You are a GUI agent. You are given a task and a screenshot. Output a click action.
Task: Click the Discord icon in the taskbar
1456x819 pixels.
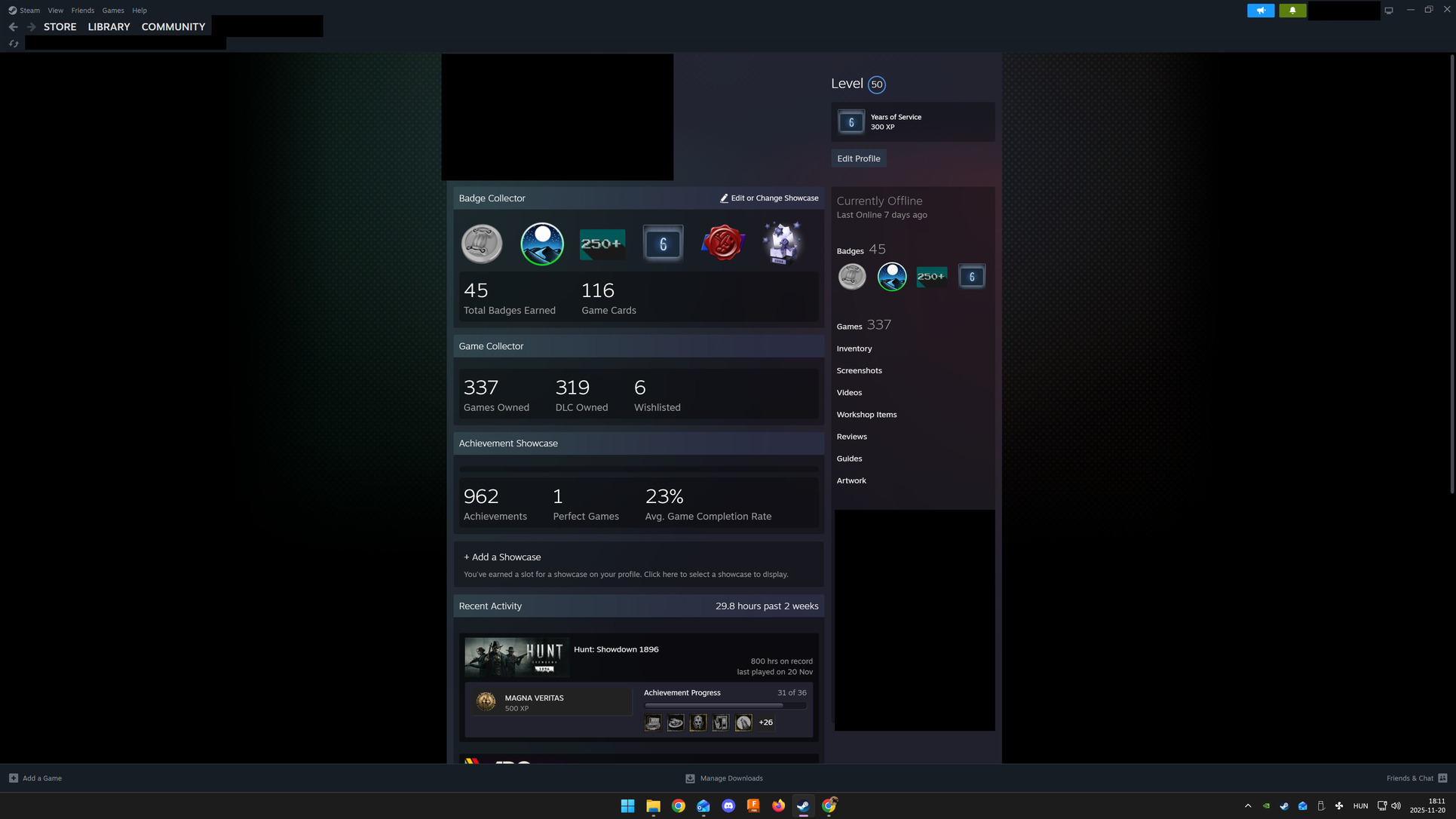coord(728,805)
